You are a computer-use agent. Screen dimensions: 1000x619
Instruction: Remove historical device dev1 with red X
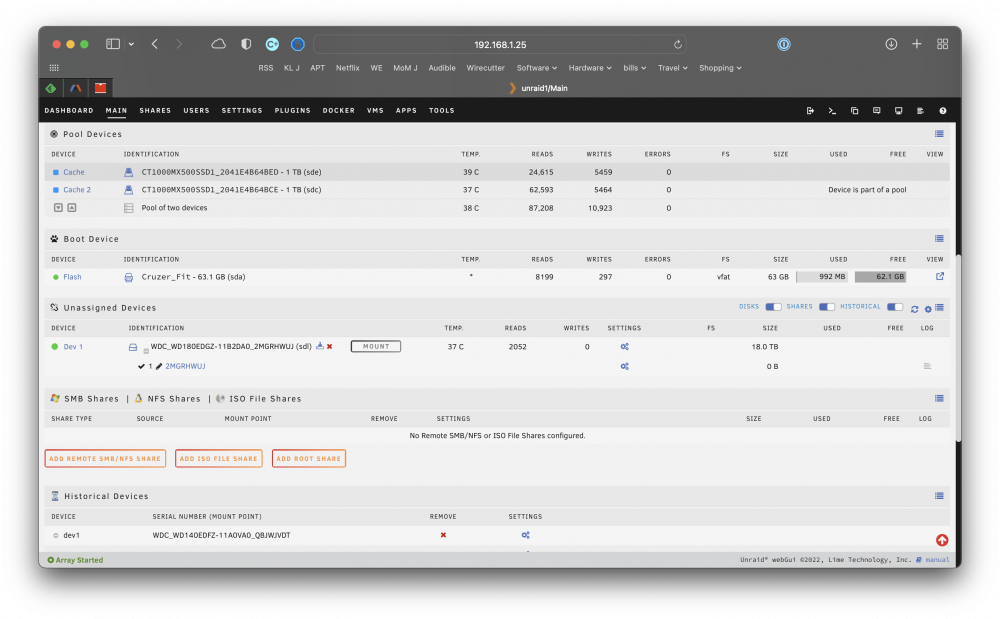443,535
